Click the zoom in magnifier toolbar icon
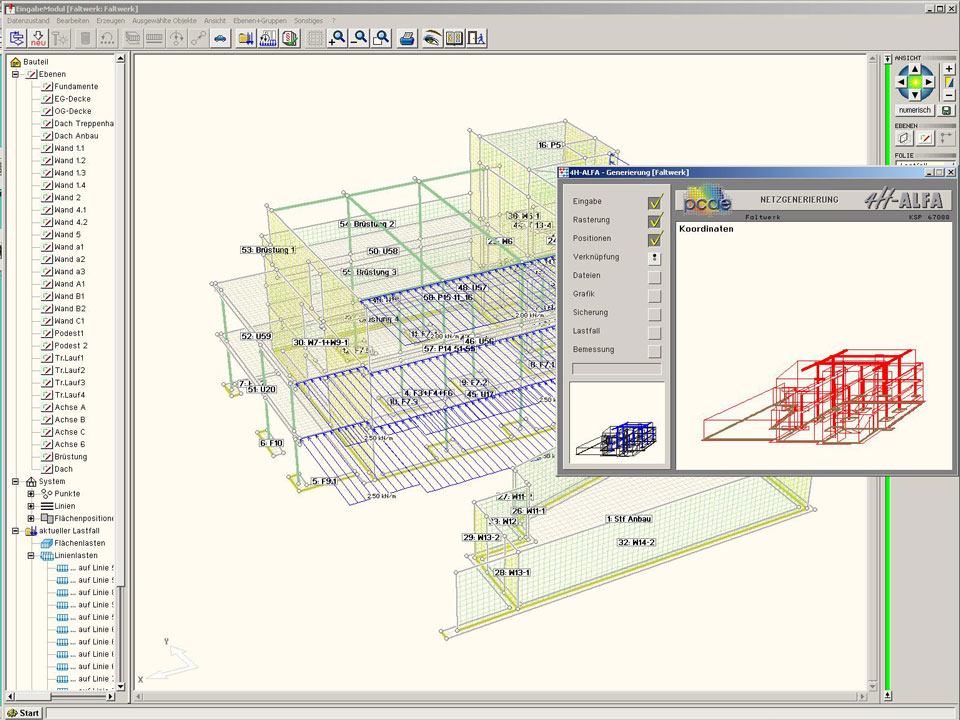The height and width of the screenshot is (720, 960). [x=338, y=38]
